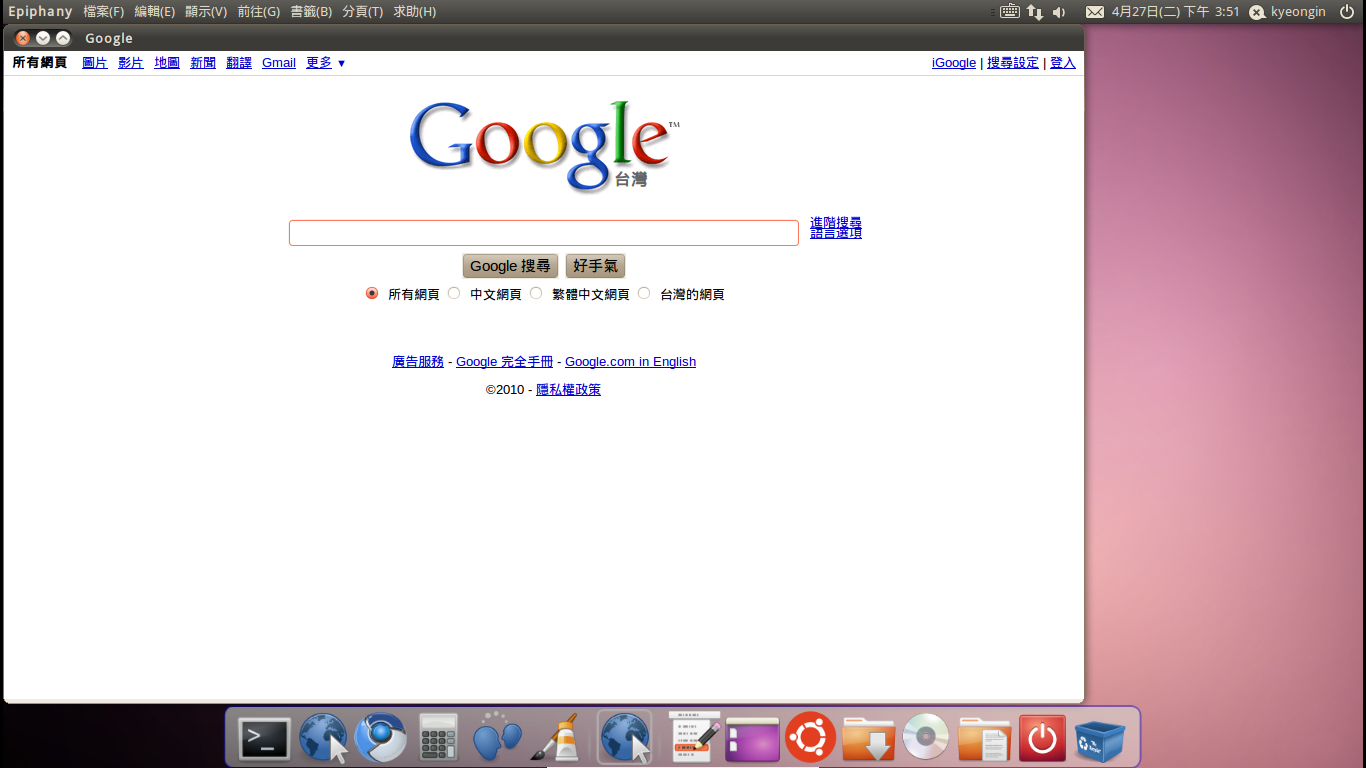
Task: Open the purple window dock icon
Action: [752, 739]
